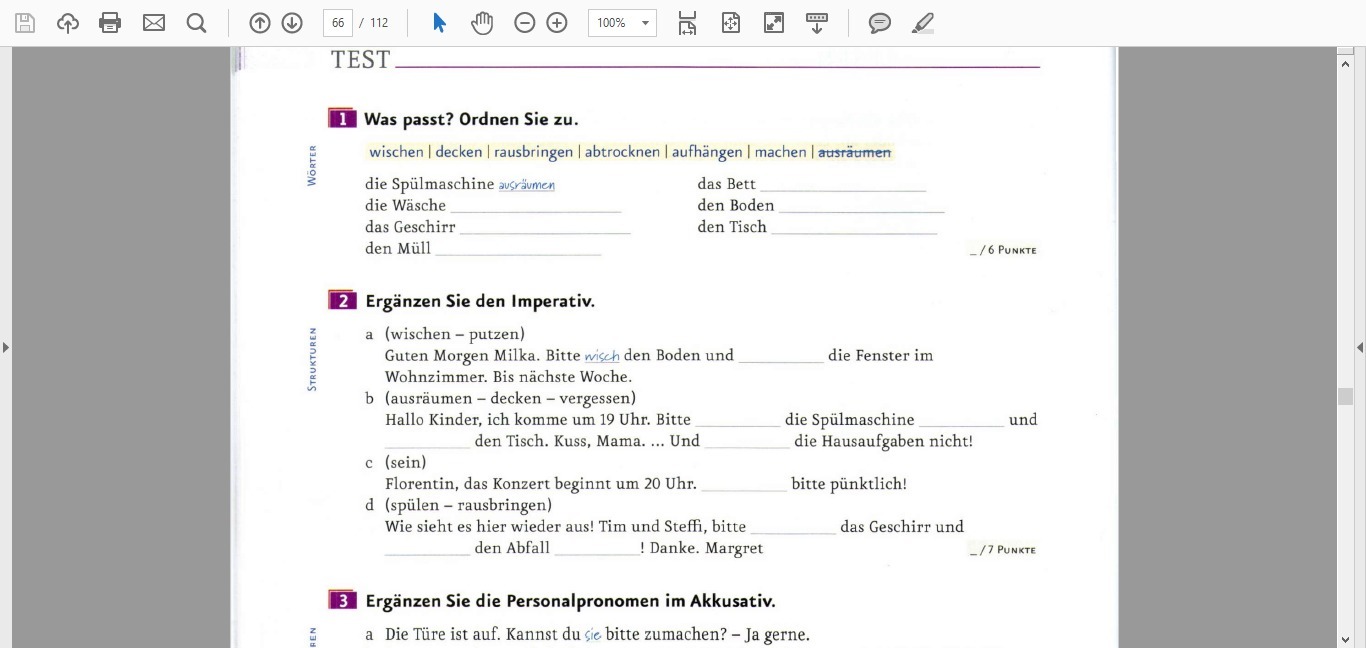Click the vertical scrollbar thumb
This screenshot has width=1366, height=648.
coord(1345,396)
